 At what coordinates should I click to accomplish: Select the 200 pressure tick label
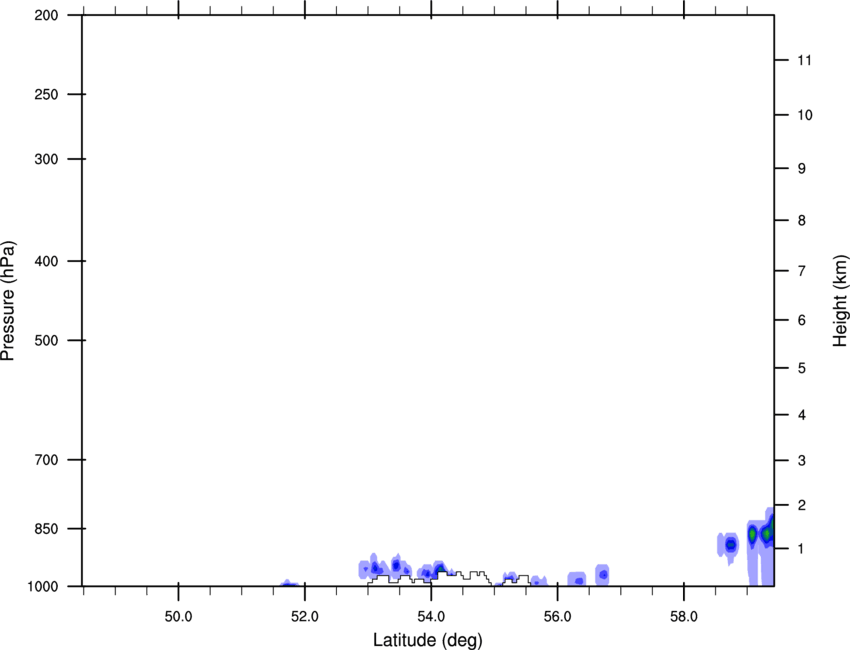(x=46, y=15)
